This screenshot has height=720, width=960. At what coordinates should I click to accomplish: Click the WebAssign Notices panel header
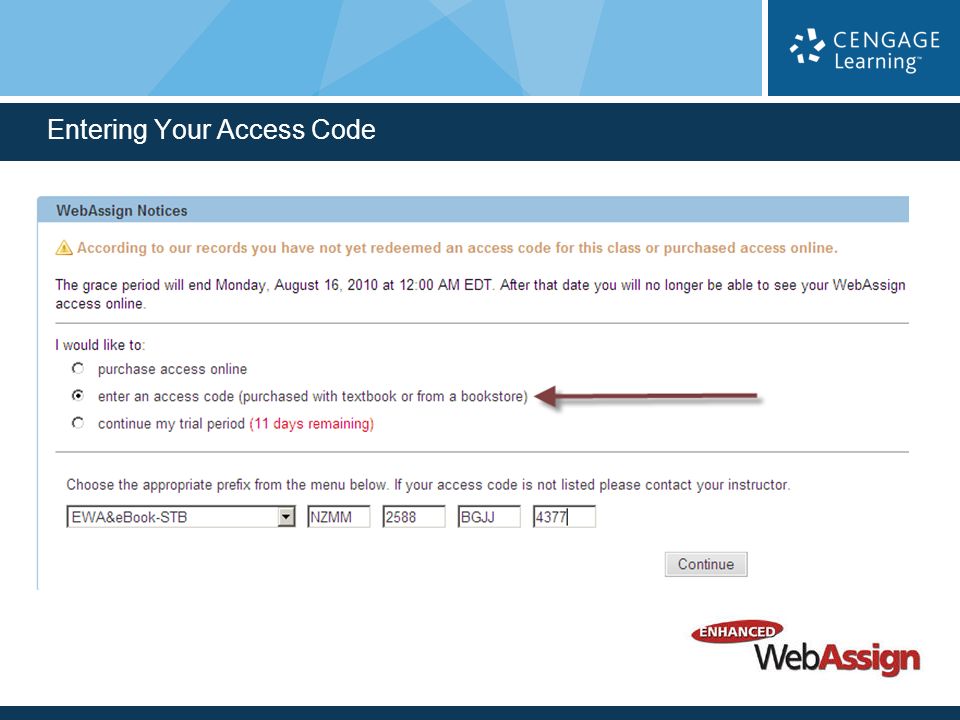click(x=473, y=210)
